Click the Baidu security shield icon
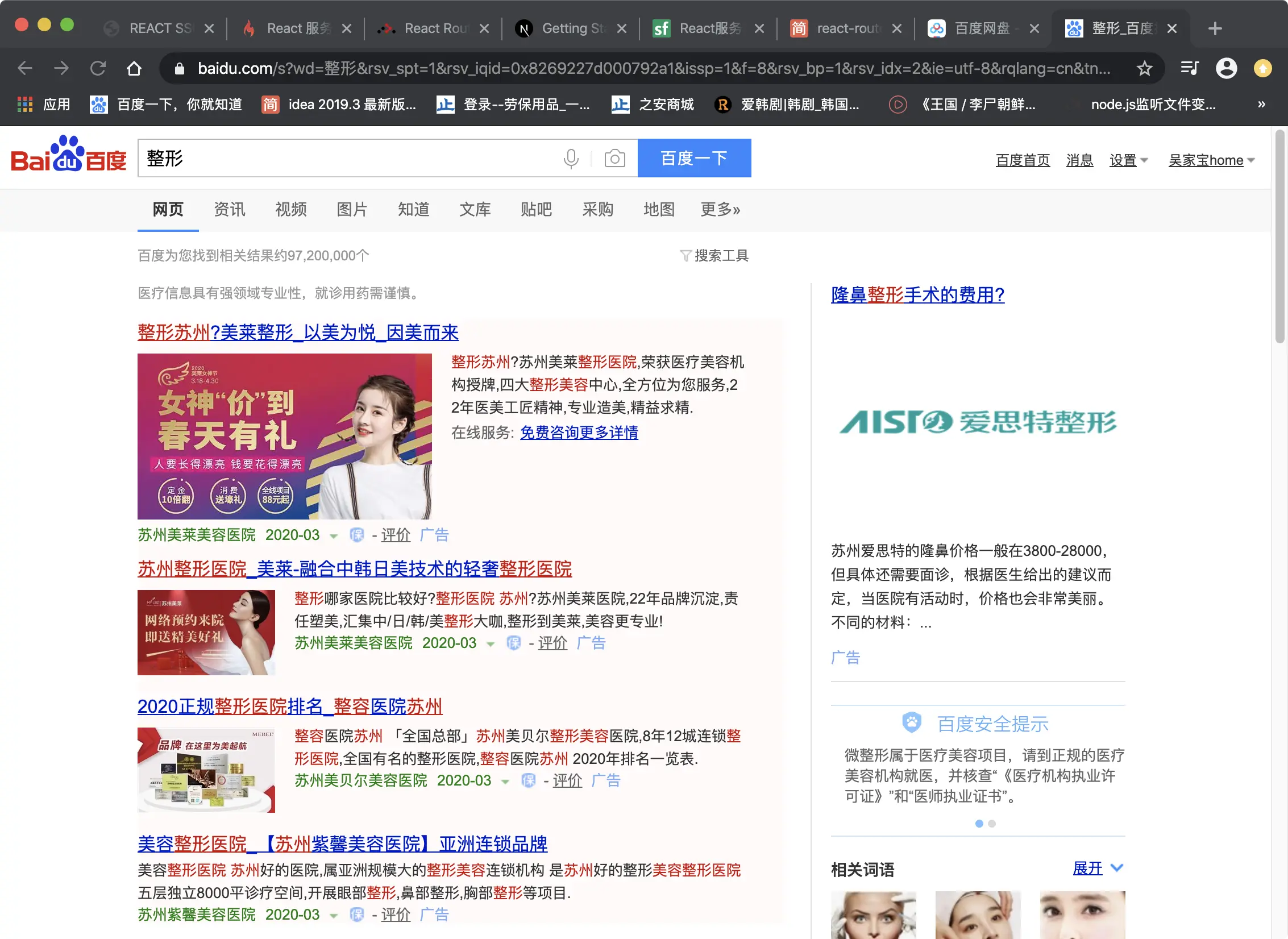The height and width of the screenshot is (939, 1288). click(x=912, y=723)
